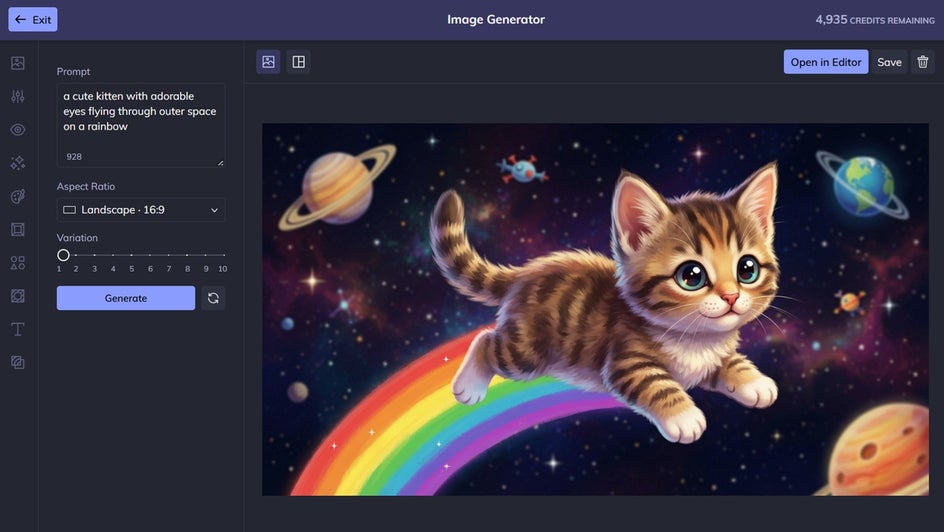Set Variation slider to 10
This screenshot has width=944, height=532.
(223, 255)
